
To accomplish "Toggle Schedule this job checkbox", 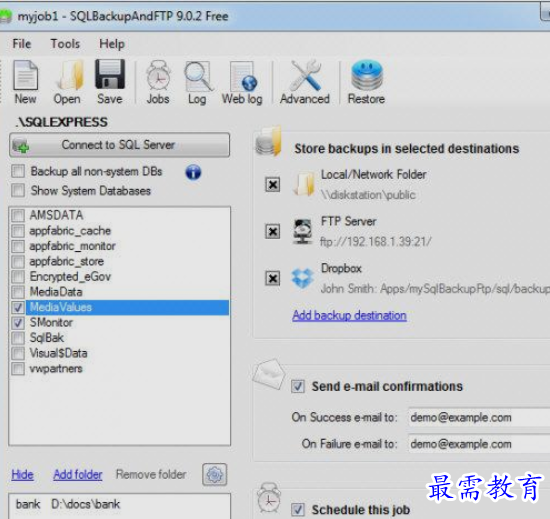I will click(x=298, y=509).
